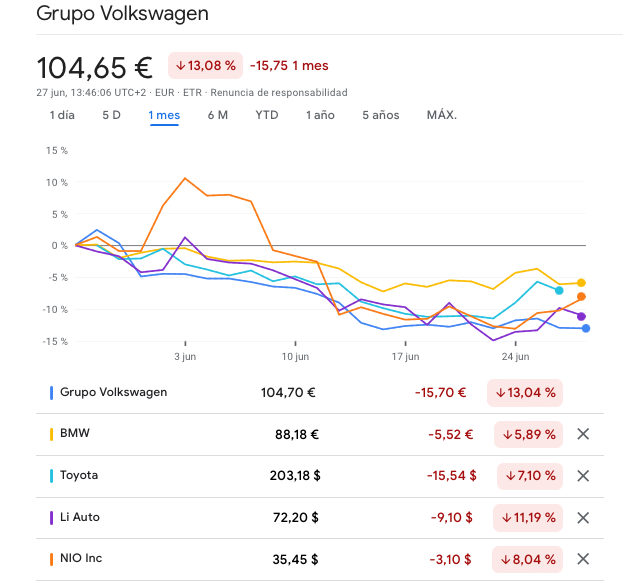This screenshot has height=588, width=623.
Task: Open the Toyota stock entry
Action: 79,476
